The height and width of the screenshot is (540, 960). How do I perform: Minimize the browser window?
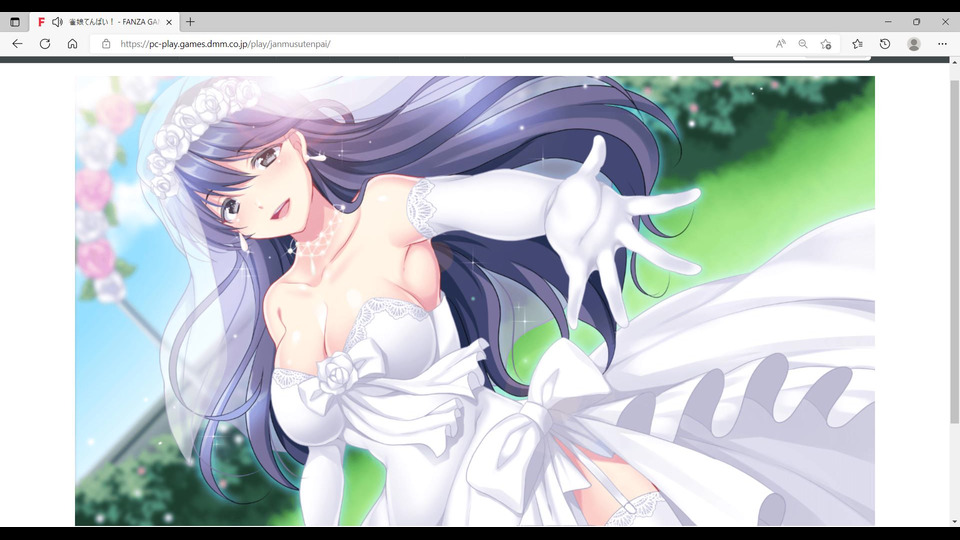pos(888,22)
